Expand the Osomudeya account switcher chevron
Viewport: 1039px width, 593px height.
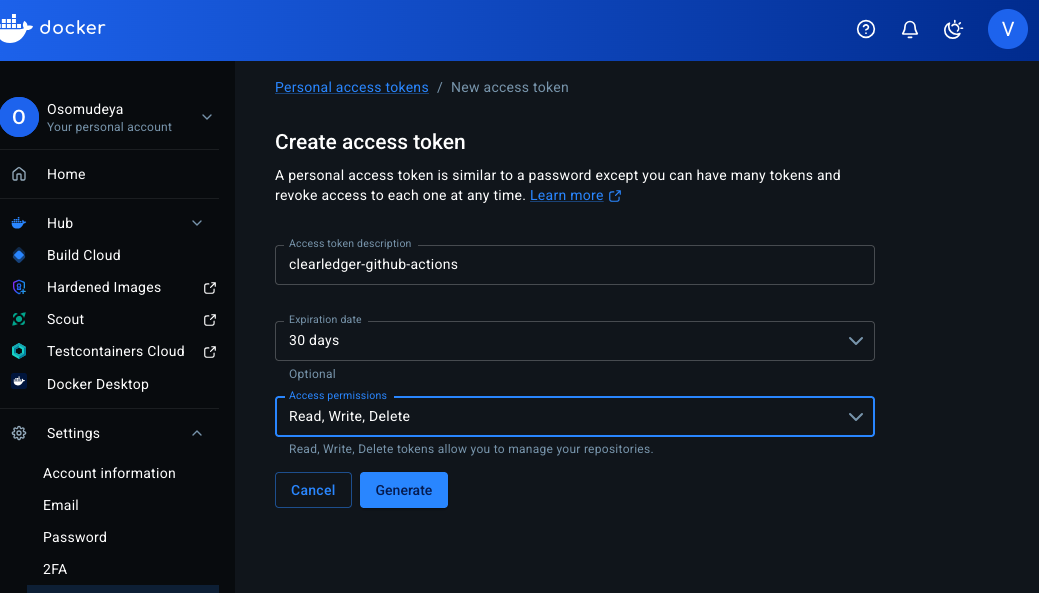click(x=207, y=117)
